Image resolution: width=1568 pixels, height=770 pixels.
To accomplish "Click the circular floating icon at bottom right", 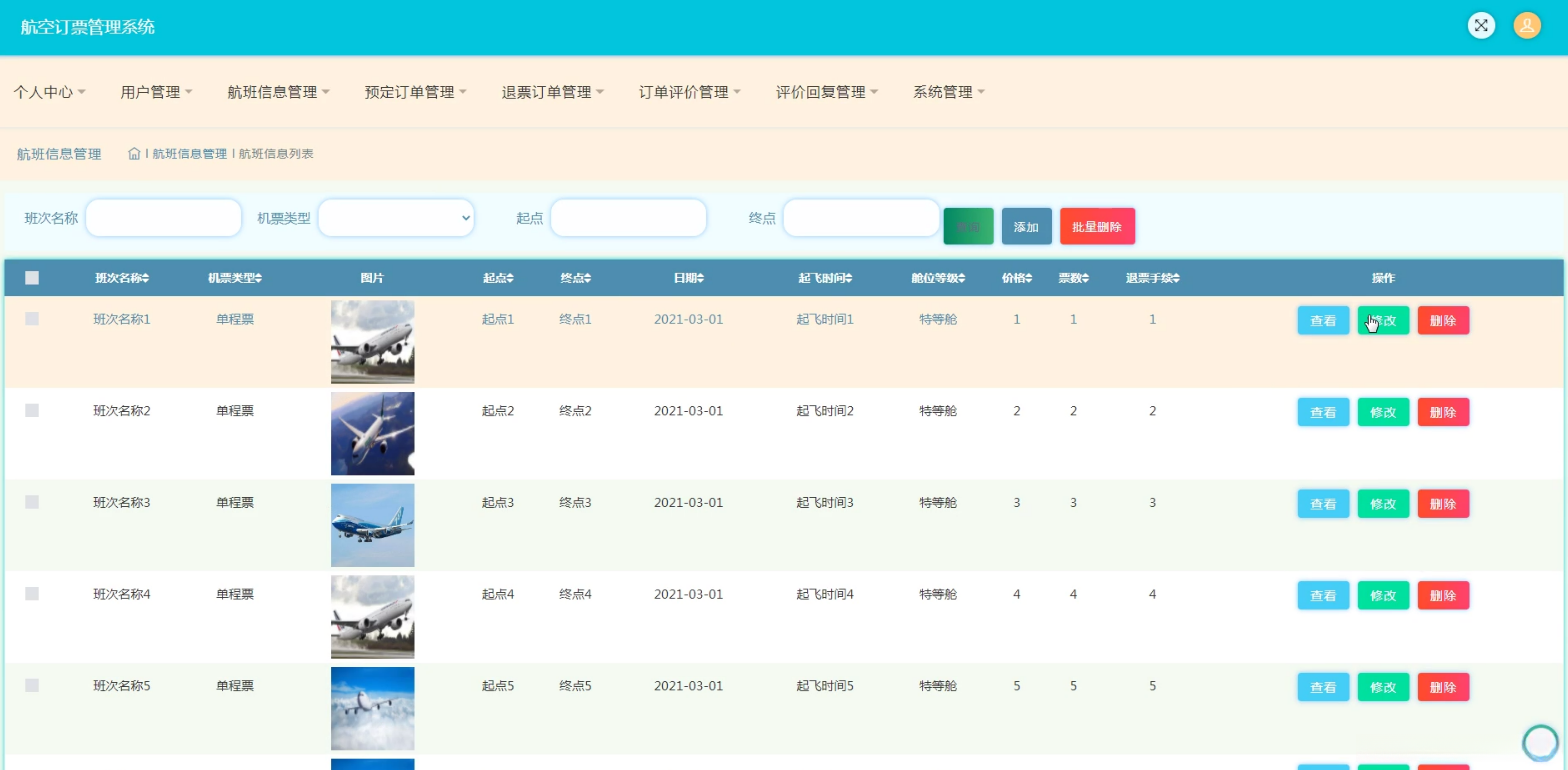I will pyautogui.click(x=1540, y=742).
